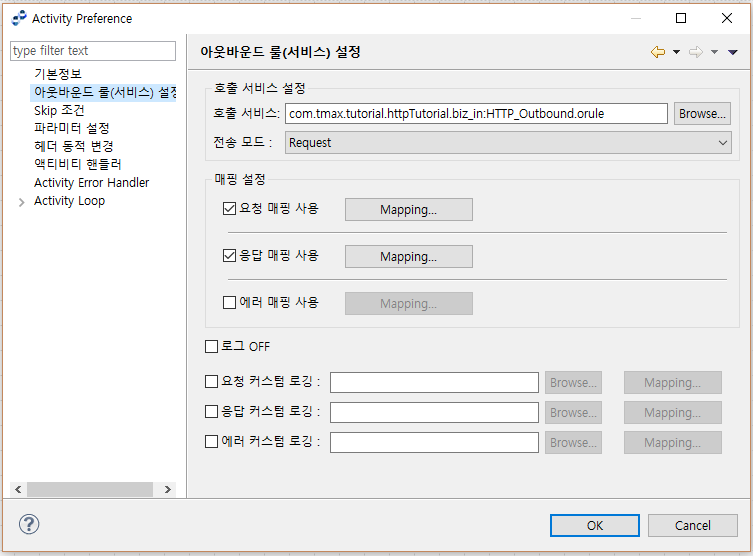Open the view menu triangle icon
The image size is (753, 556).
(733, 52)
